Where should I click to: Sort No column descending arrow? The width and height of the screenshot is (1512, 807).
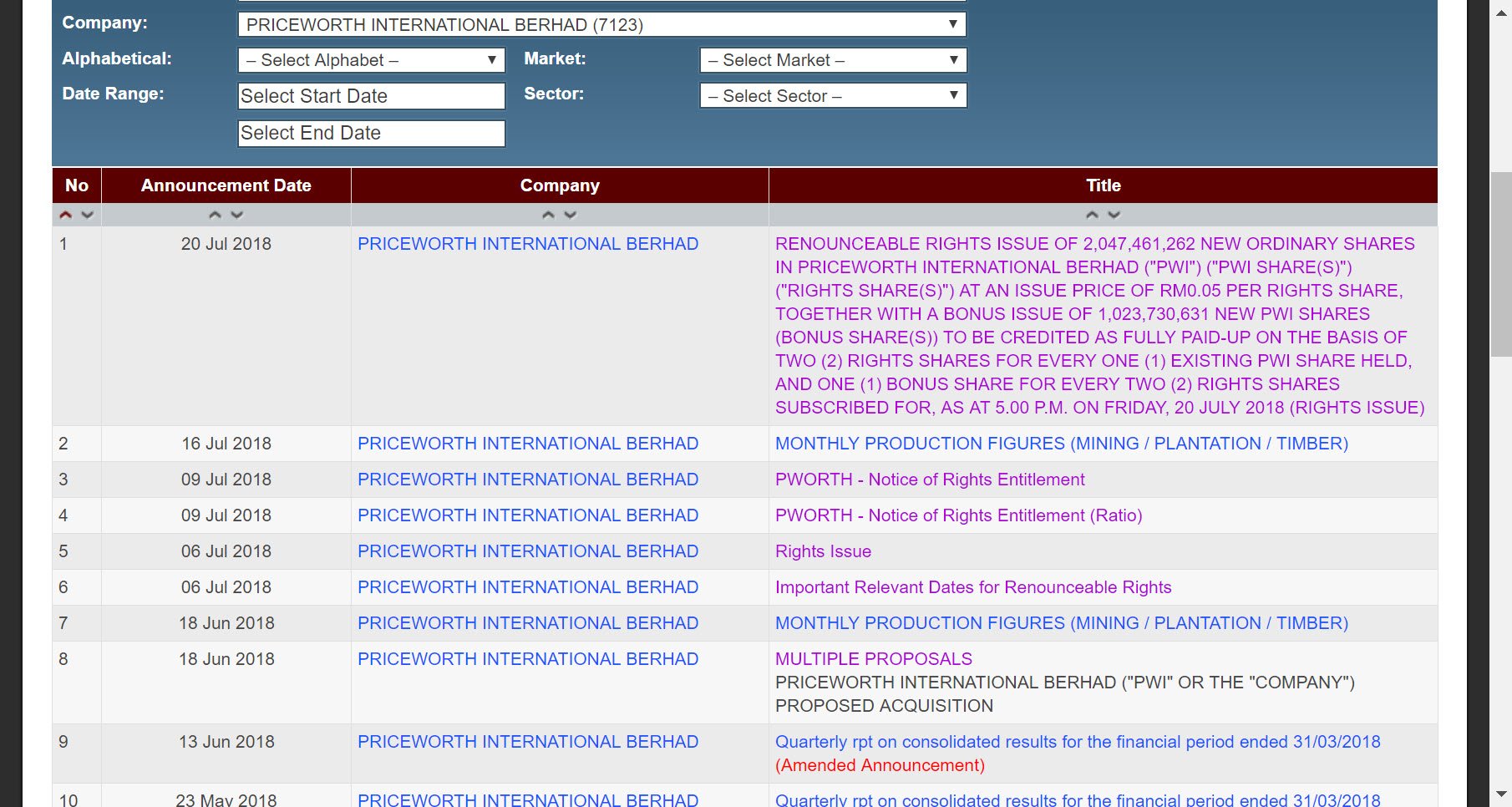(87, 215)
